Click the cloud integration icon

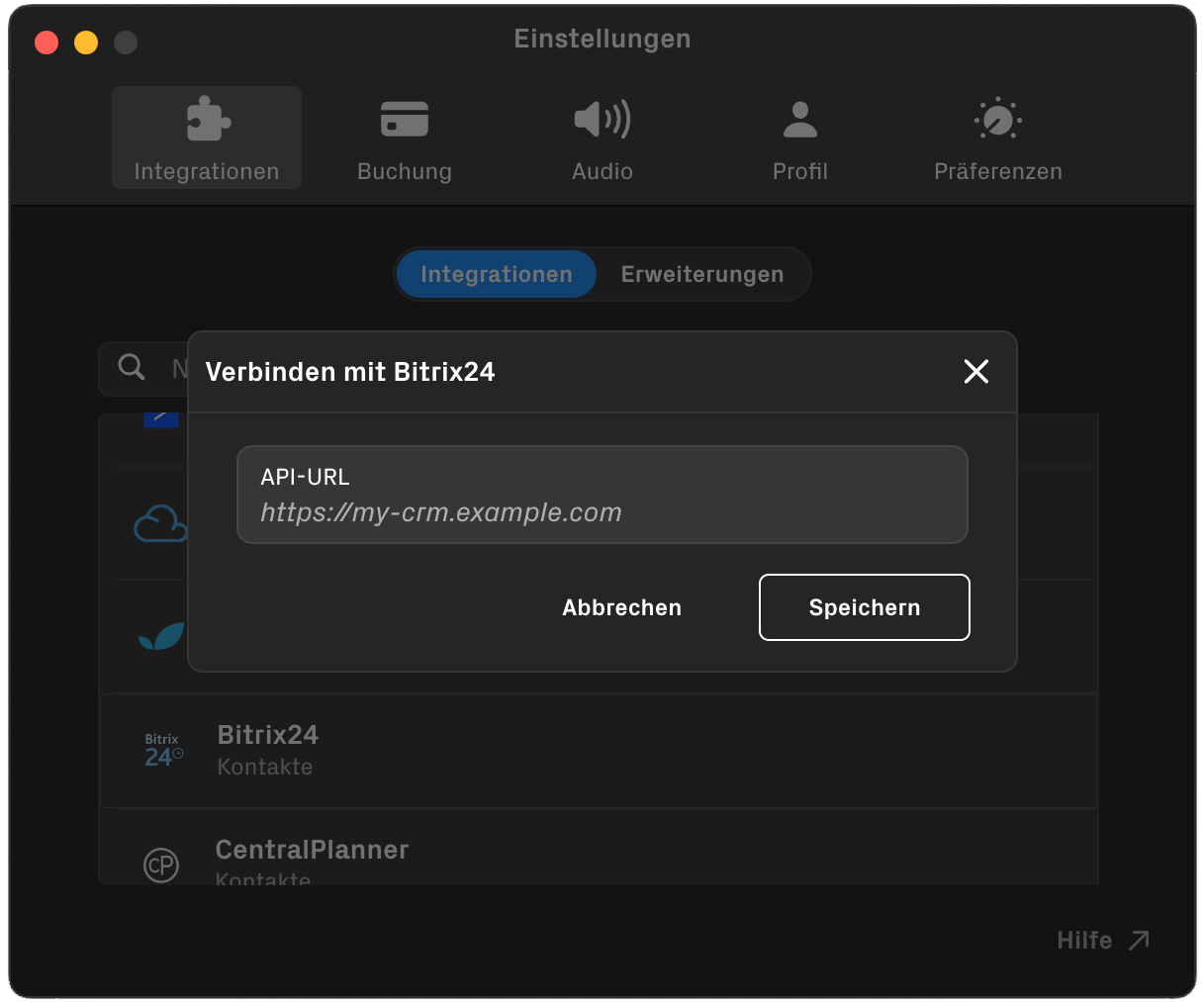tap(160, 523)
